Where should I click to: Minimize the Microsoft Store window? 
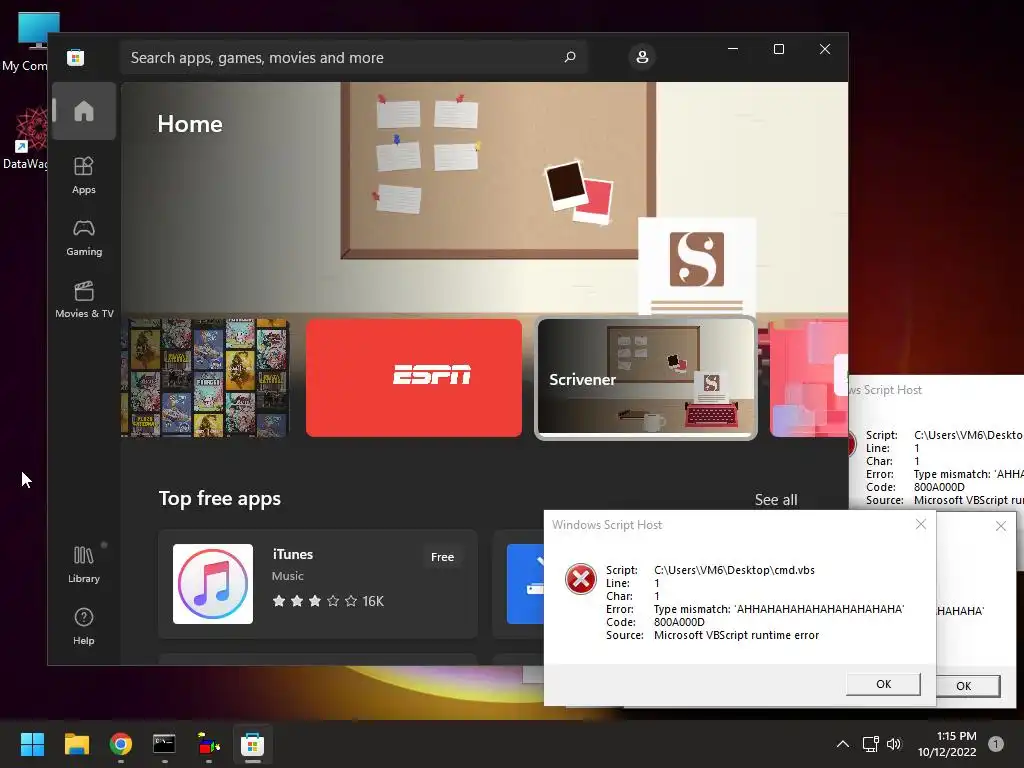[733, 49]
